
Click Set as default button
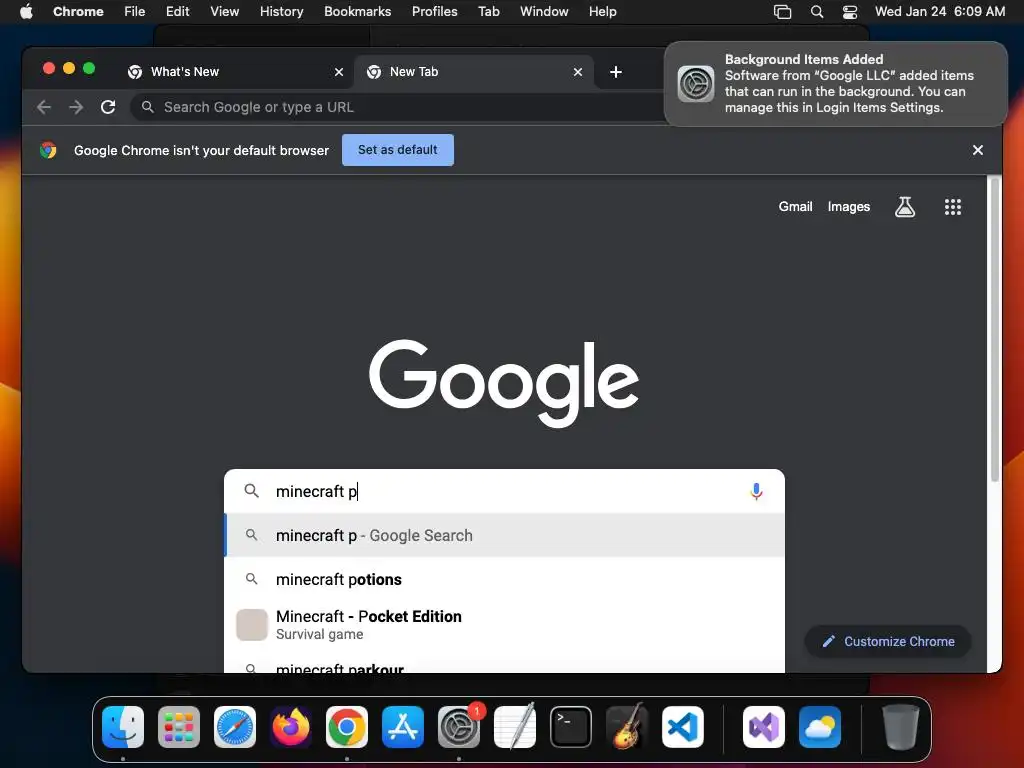(398, 150)
